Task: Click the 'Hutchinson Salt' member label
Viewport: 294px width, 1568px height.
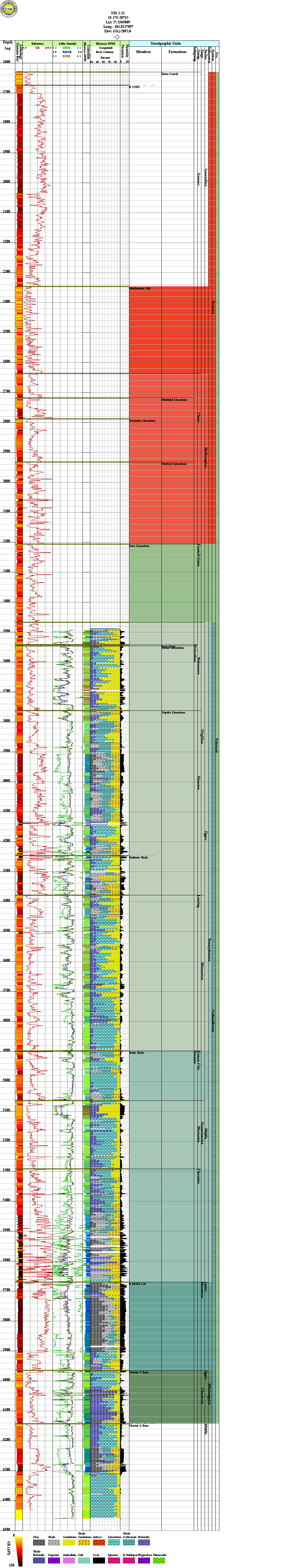Action: click(x=140, y=288)
